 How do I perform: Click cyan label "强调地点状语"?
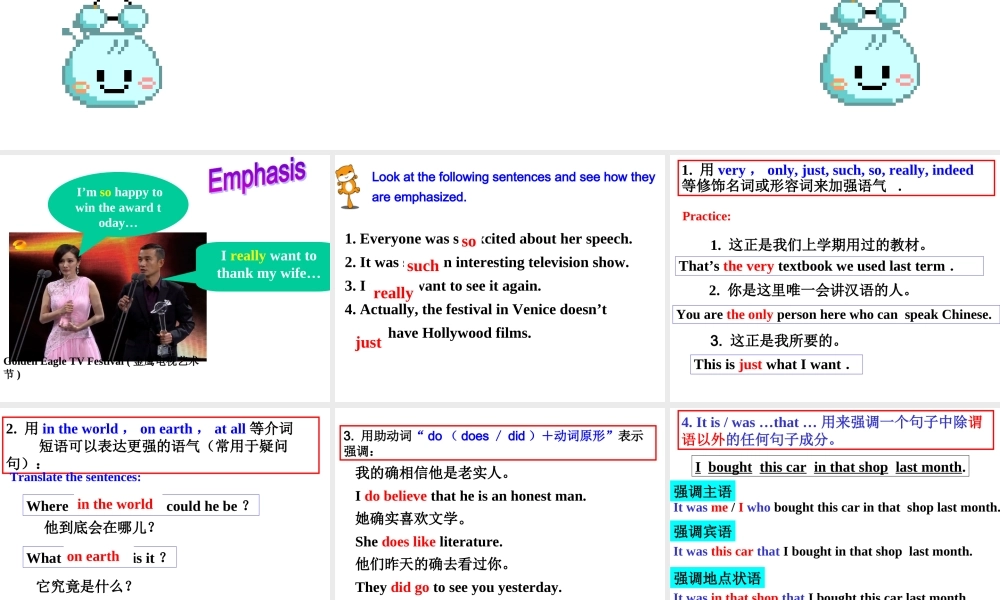tap(717, 578)
